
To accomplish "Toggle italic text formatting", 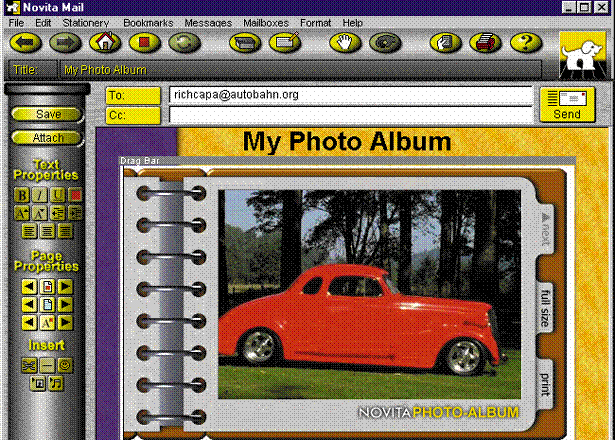I will coord(41,195).
